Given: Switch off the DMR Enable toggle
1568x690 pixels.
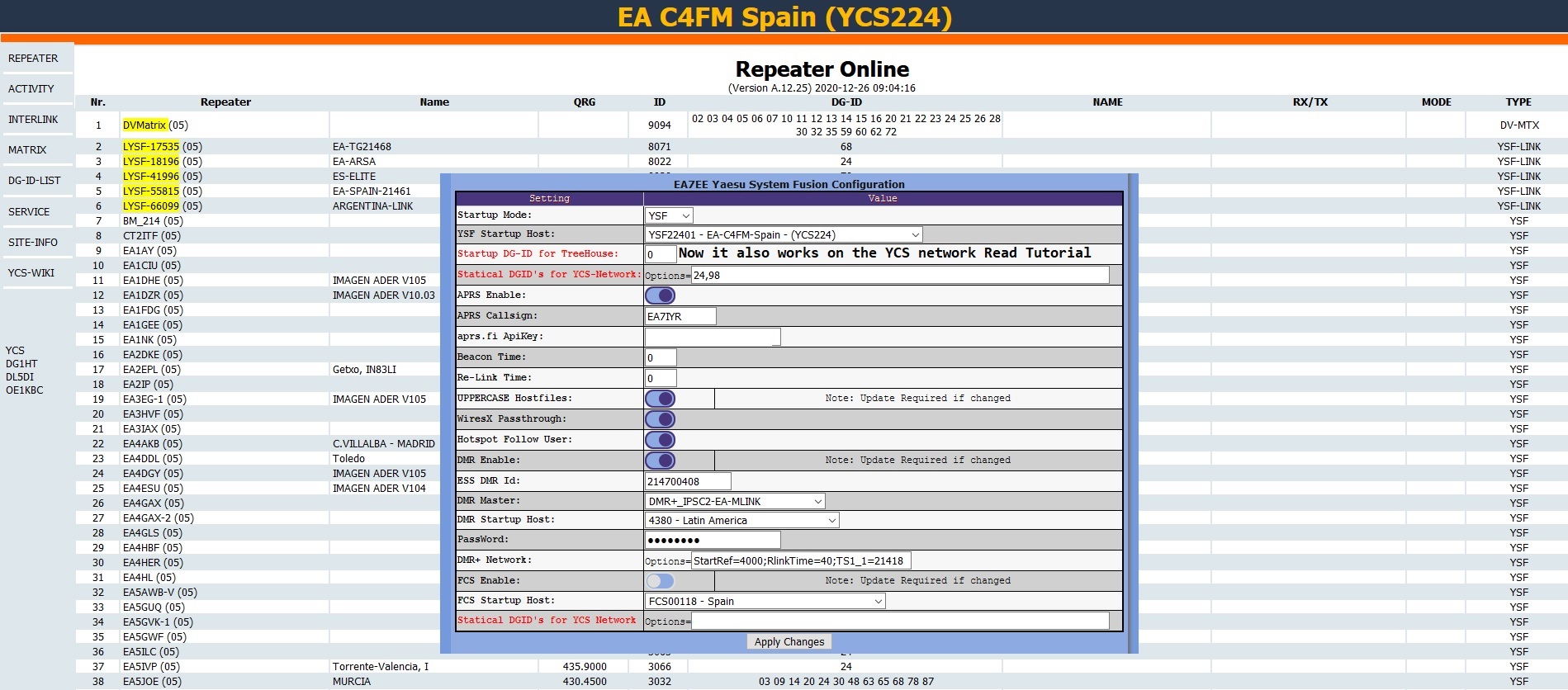Looking at the screenshot, I should pyautogui.click(x=660, y=461).
